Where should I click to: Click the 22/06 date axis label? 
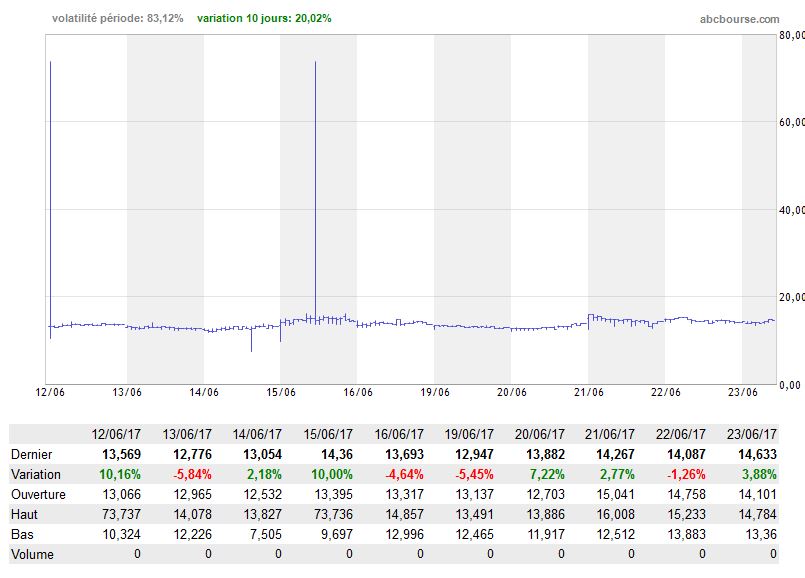pyautogui.click(x=666, y=392)
